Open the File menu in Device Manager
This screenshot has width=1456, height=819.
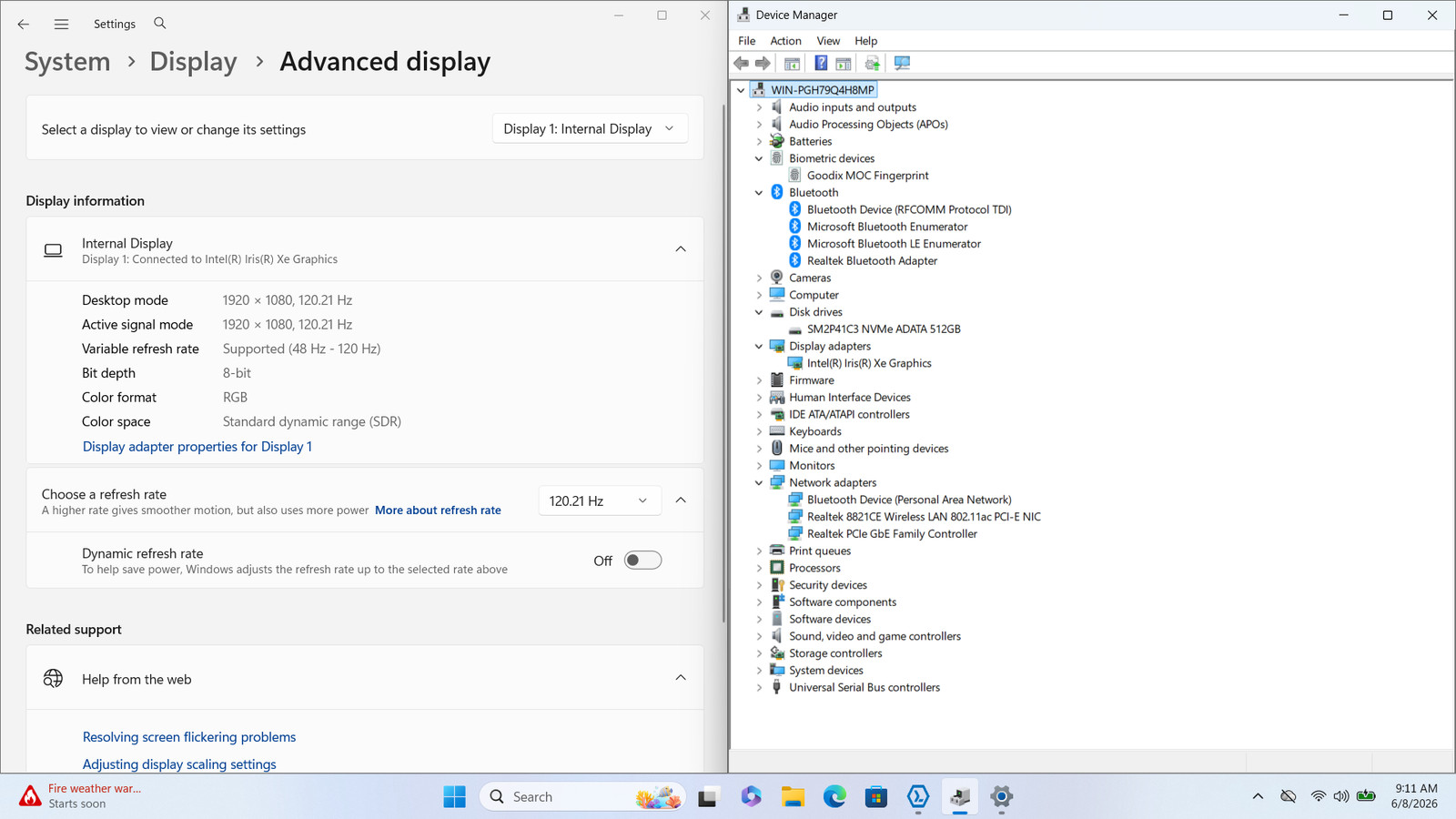[746, 41]
